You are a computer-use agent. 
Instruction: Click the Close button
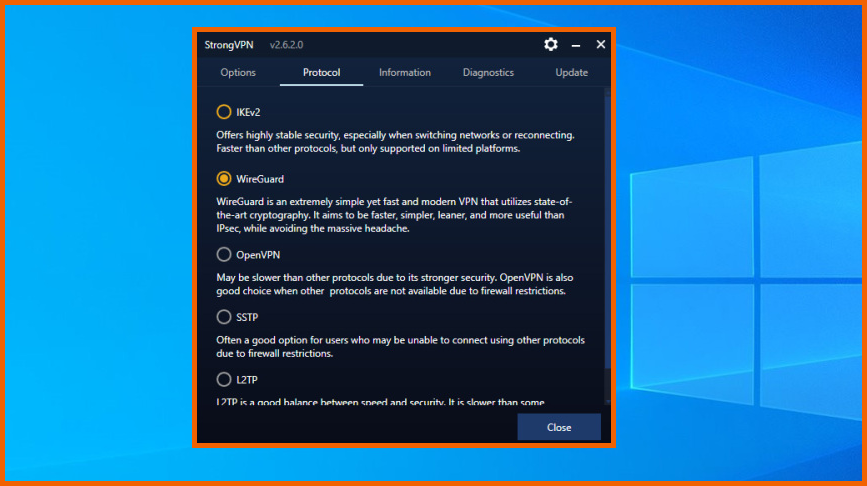point(558,427)
